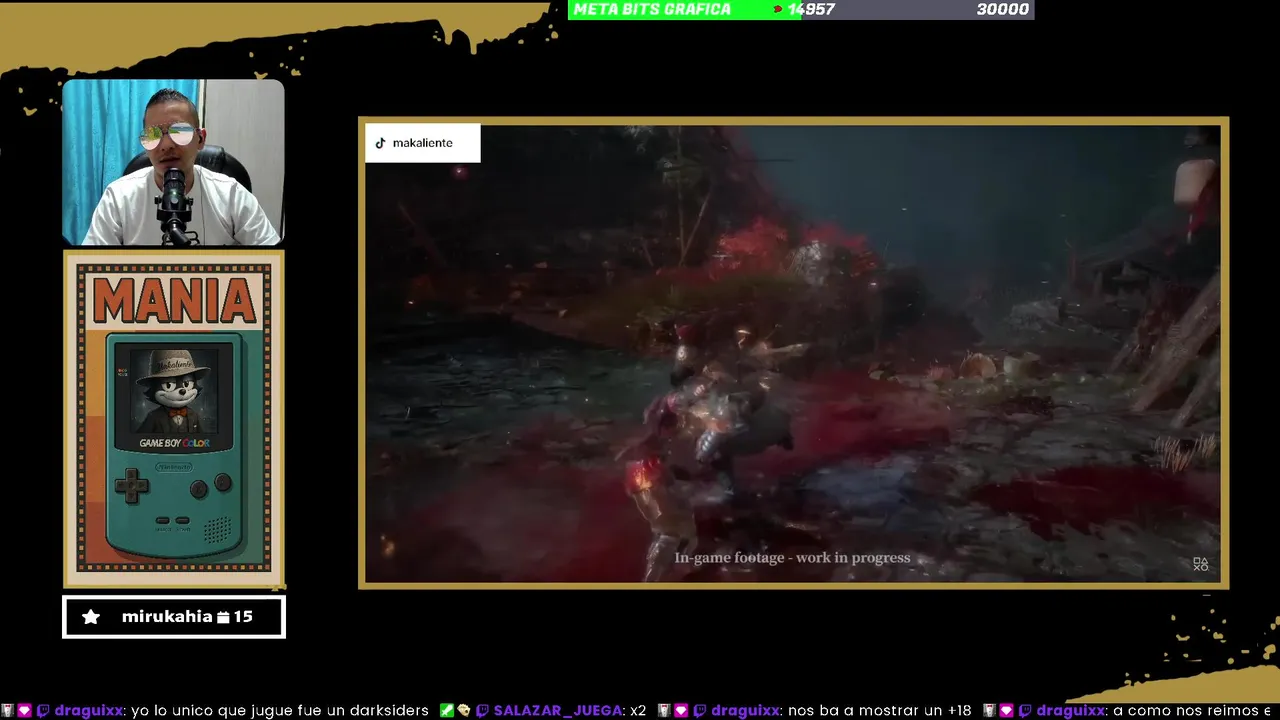This screenshot has width=1280, height=720.
Task: Click the streamer webcam feed
Action: (173, 163)
